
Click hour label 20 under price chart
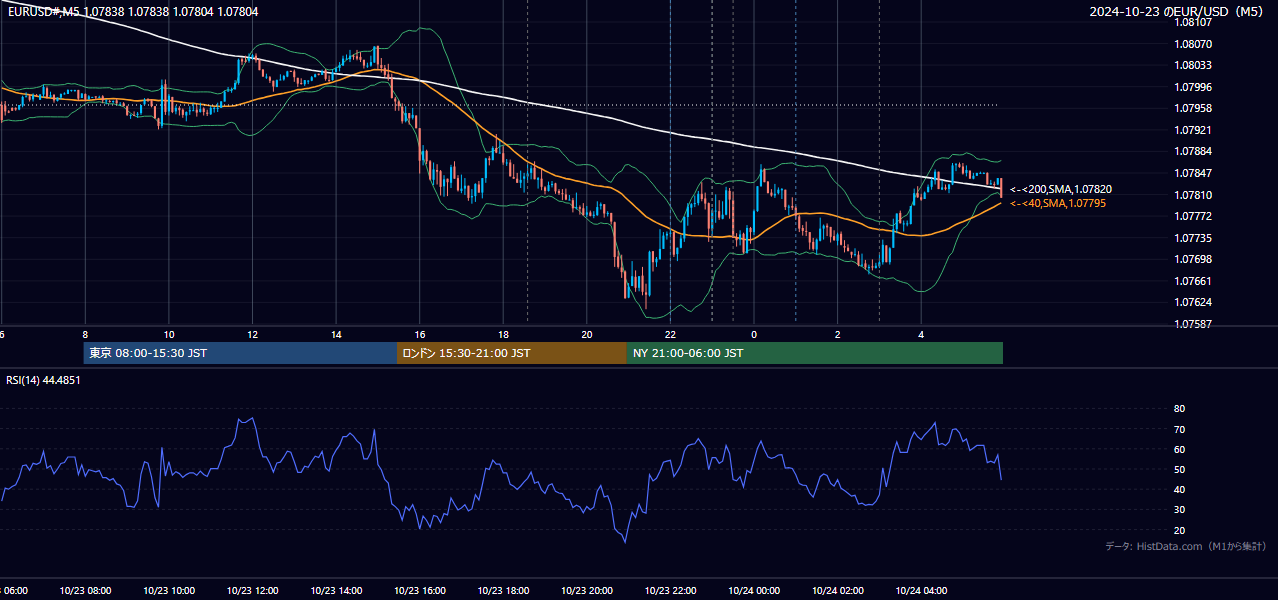[587, 334]
